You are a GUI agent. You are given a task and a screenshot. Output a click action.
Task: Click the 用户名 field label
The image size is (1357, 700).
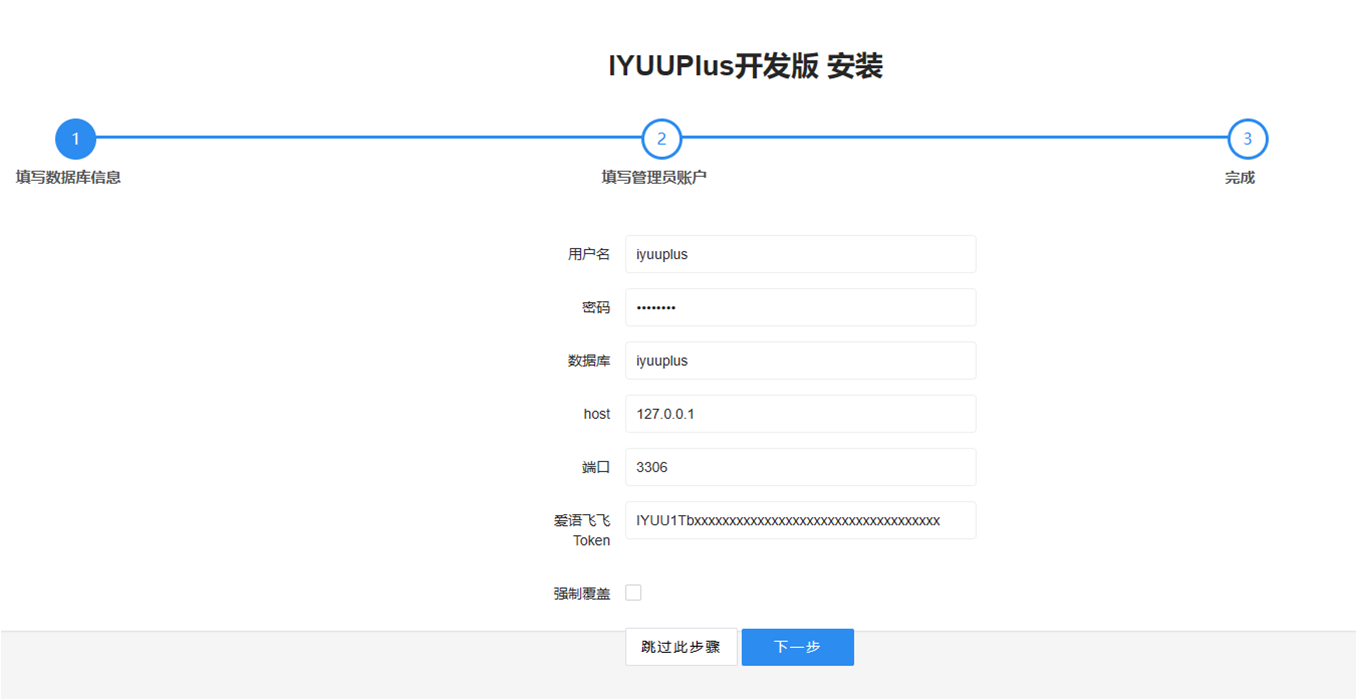pyautogui.click(x=589, y=254)
